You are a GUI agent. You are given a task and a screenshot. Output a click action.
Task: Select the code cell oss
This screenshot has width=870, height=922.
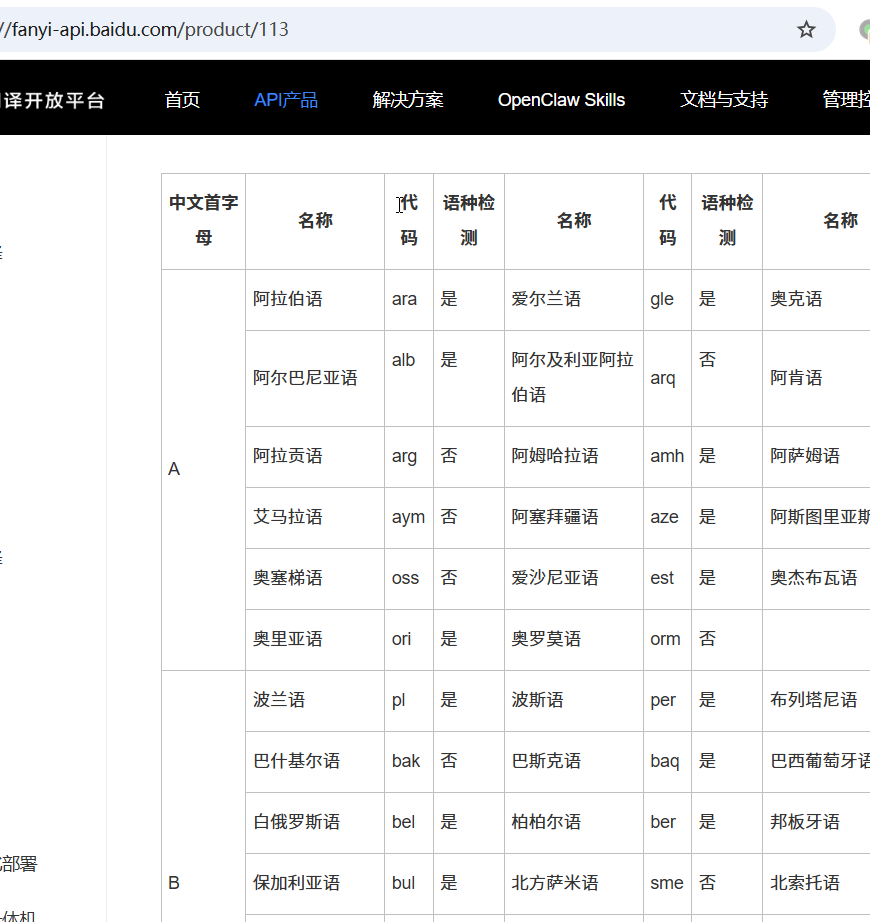[x=409, y=579]
